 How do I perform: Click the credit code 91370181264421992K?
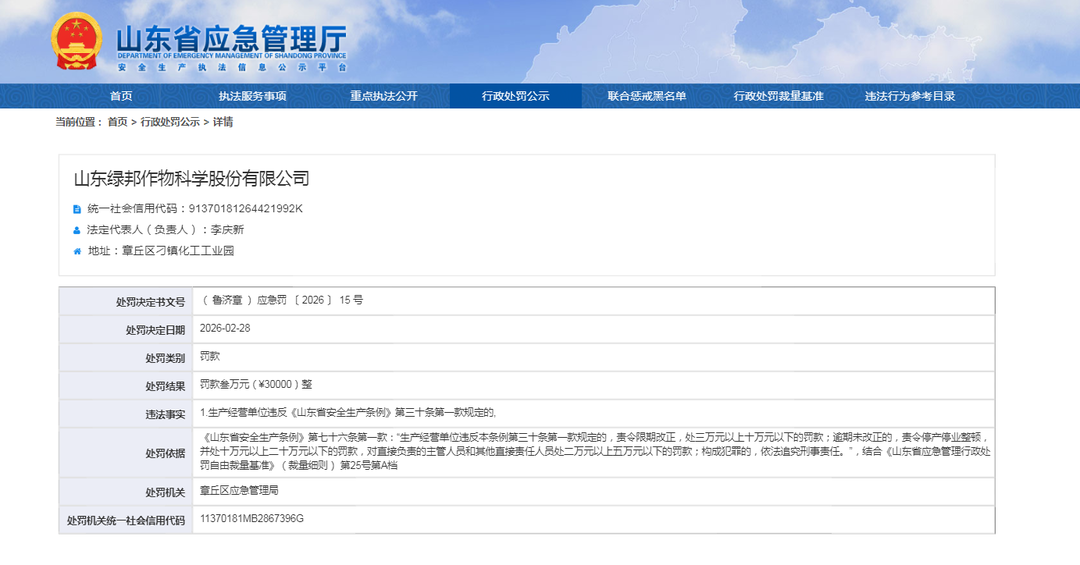tap(245, 209)
